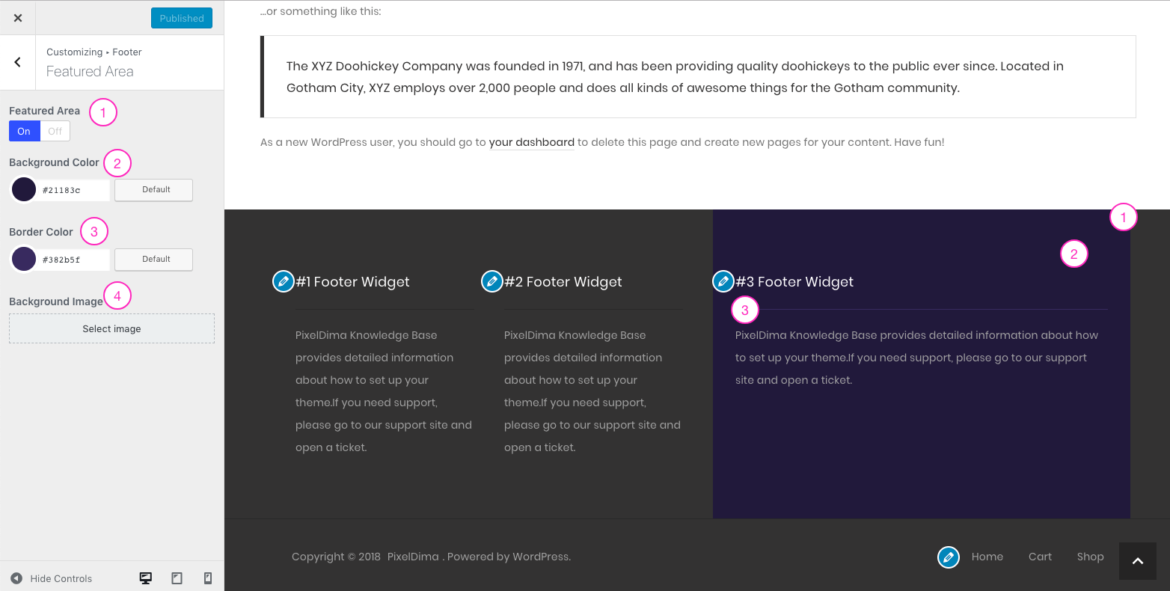The height and width of the screenshot is (591, 1170).
Task: Keep Featured Area set to On
Action: click(x=23, y=130)
